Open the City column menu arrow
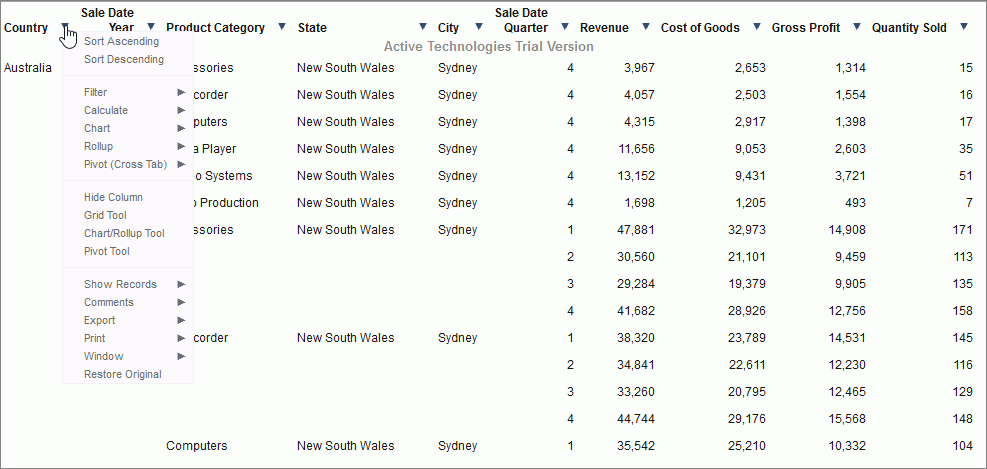987x469 pixels. pos(478,27)
